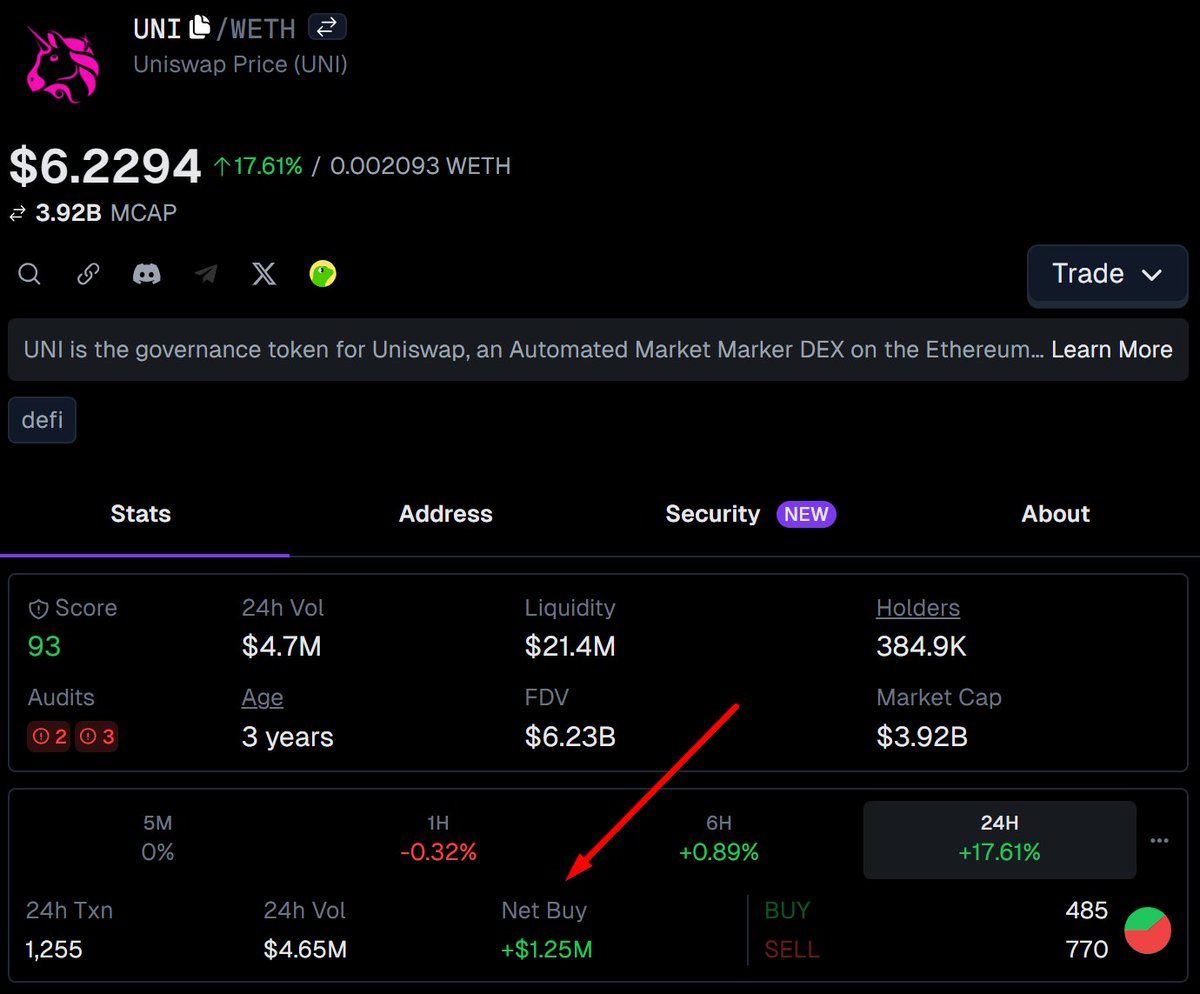
Task: Click the red audit badge showing 3
Action: click(96, 737)
